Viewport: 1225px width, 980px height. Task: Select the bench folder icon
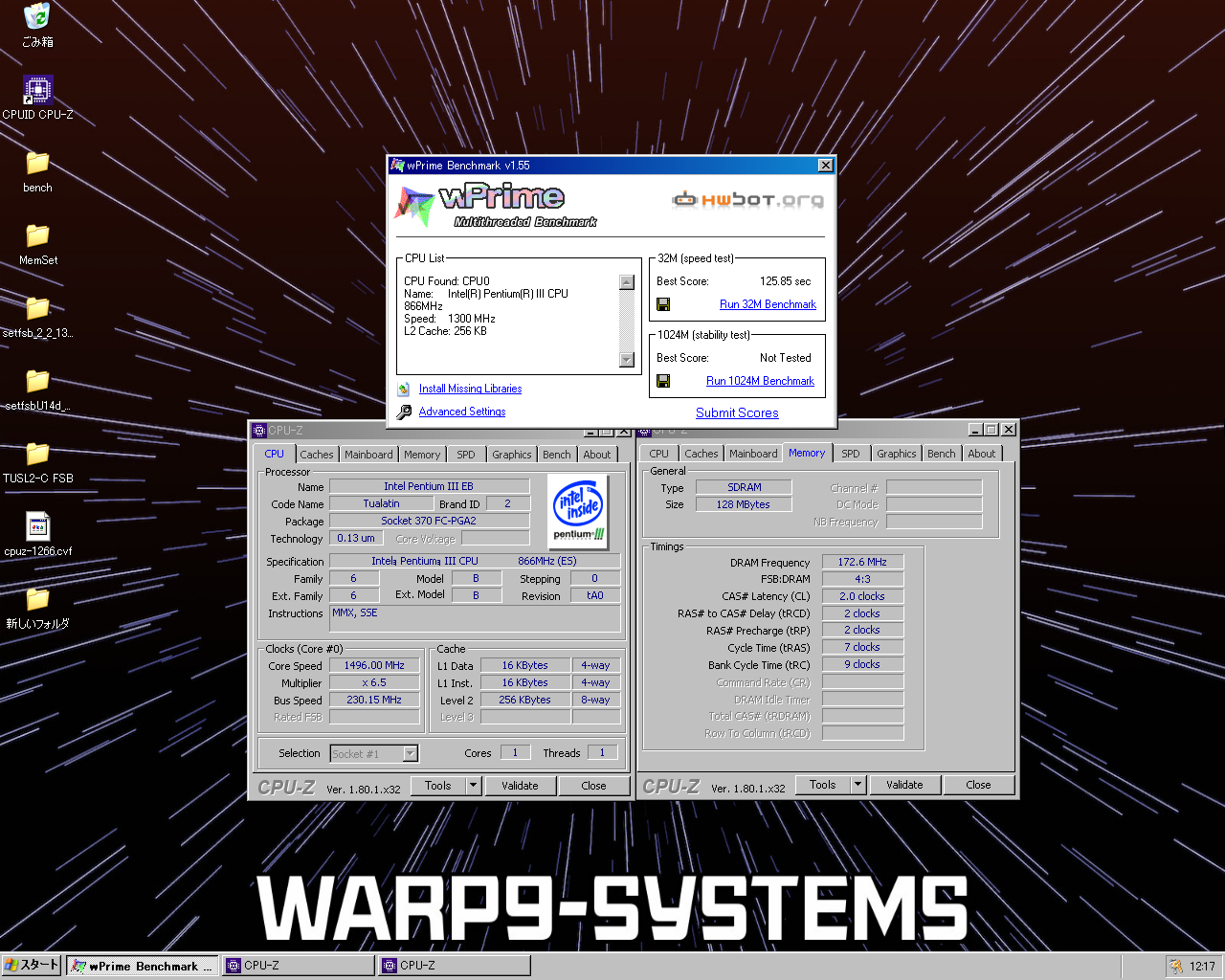click(37, 163)
